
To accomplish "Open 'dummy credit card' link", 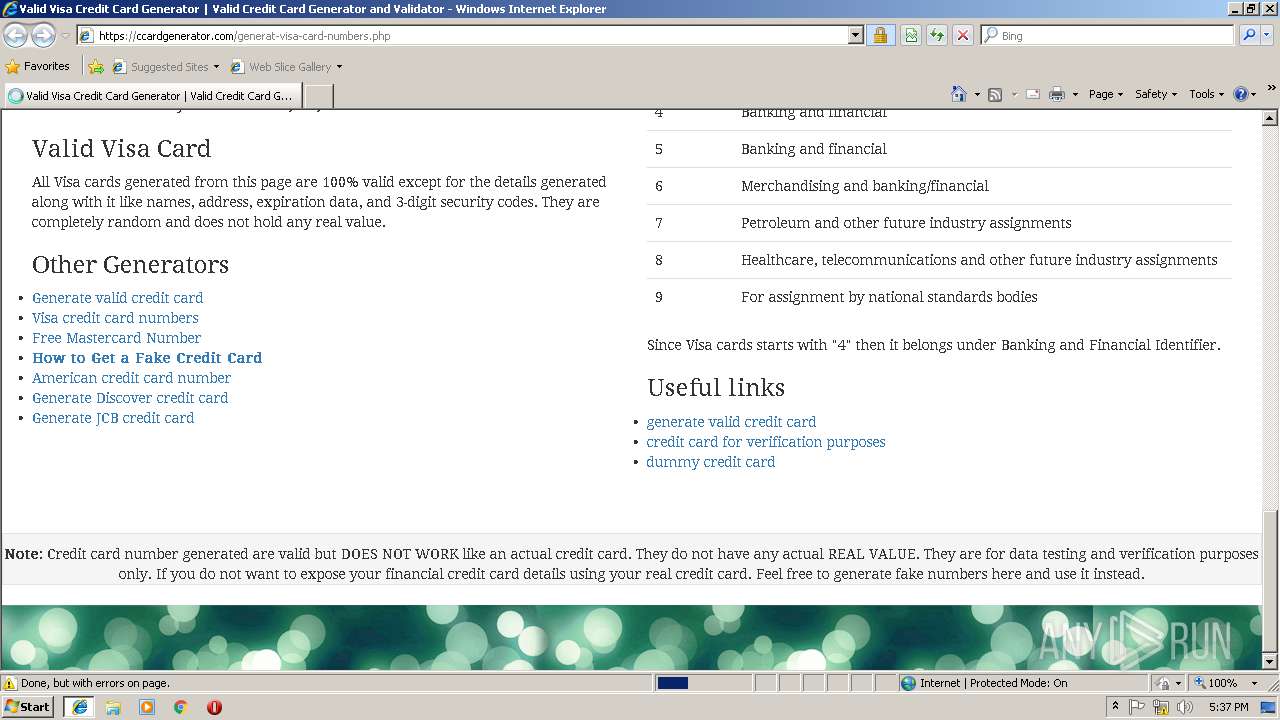I will click(x=711, y=462).
